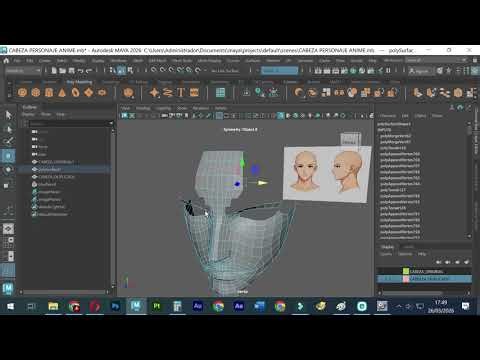Click the four-pane layout icon in toolbox
The image size is (480, 360).
point(8,242)
